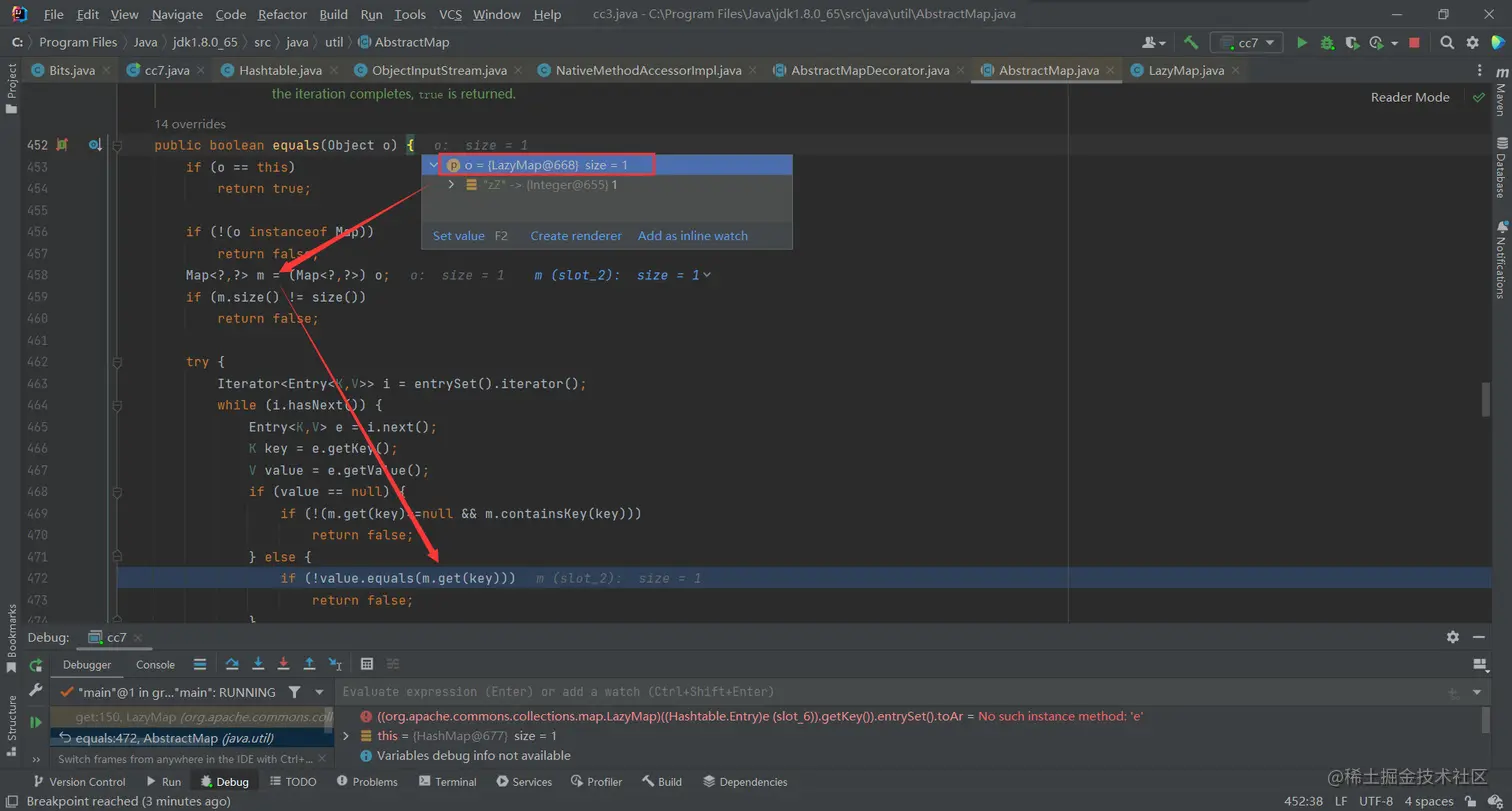Click the Force Step Into icon
This screenshot has height=811, width=1512.
[x=283, y=664]
